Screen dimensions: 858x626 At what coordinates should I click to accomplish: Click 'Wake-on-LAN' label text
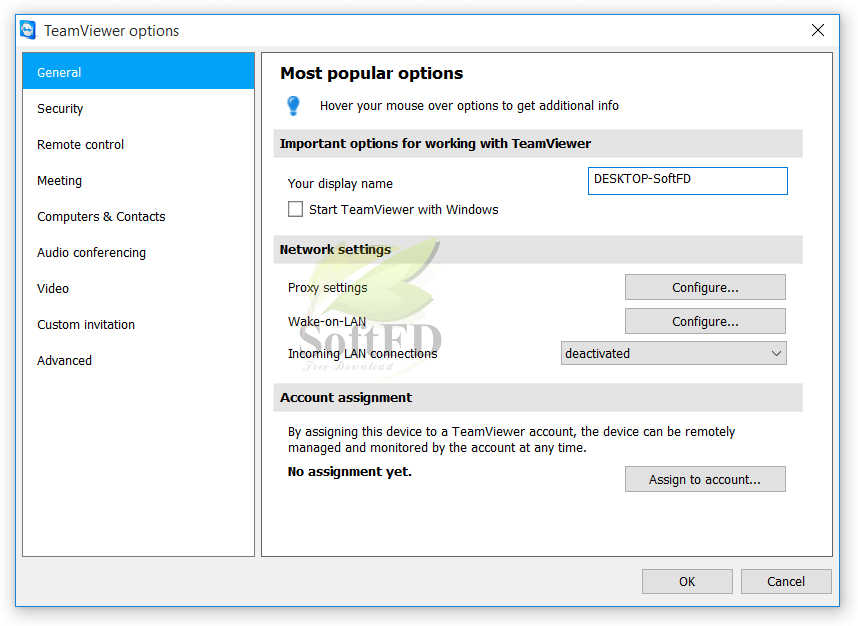point(327,322)
